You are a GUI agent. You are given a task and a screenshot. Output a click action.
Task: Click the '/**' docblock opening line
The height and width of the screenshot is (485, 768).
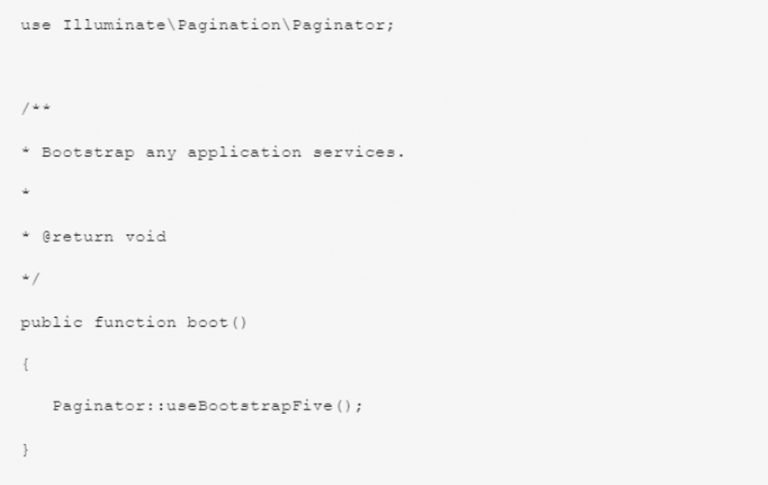[x=35, y=108]
